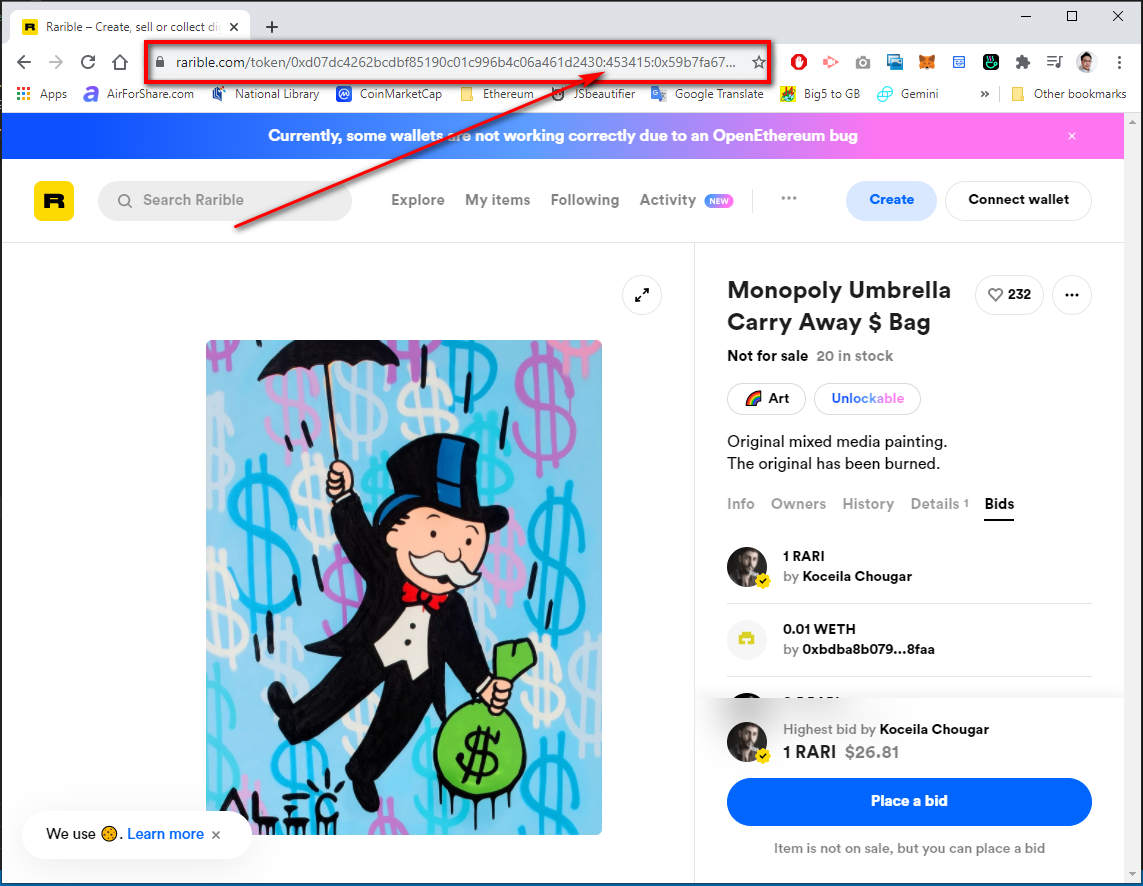Dismiss the OpenEthereum bug banner
Viewport: 1143px width, 886px height.
coord(1072,136)
